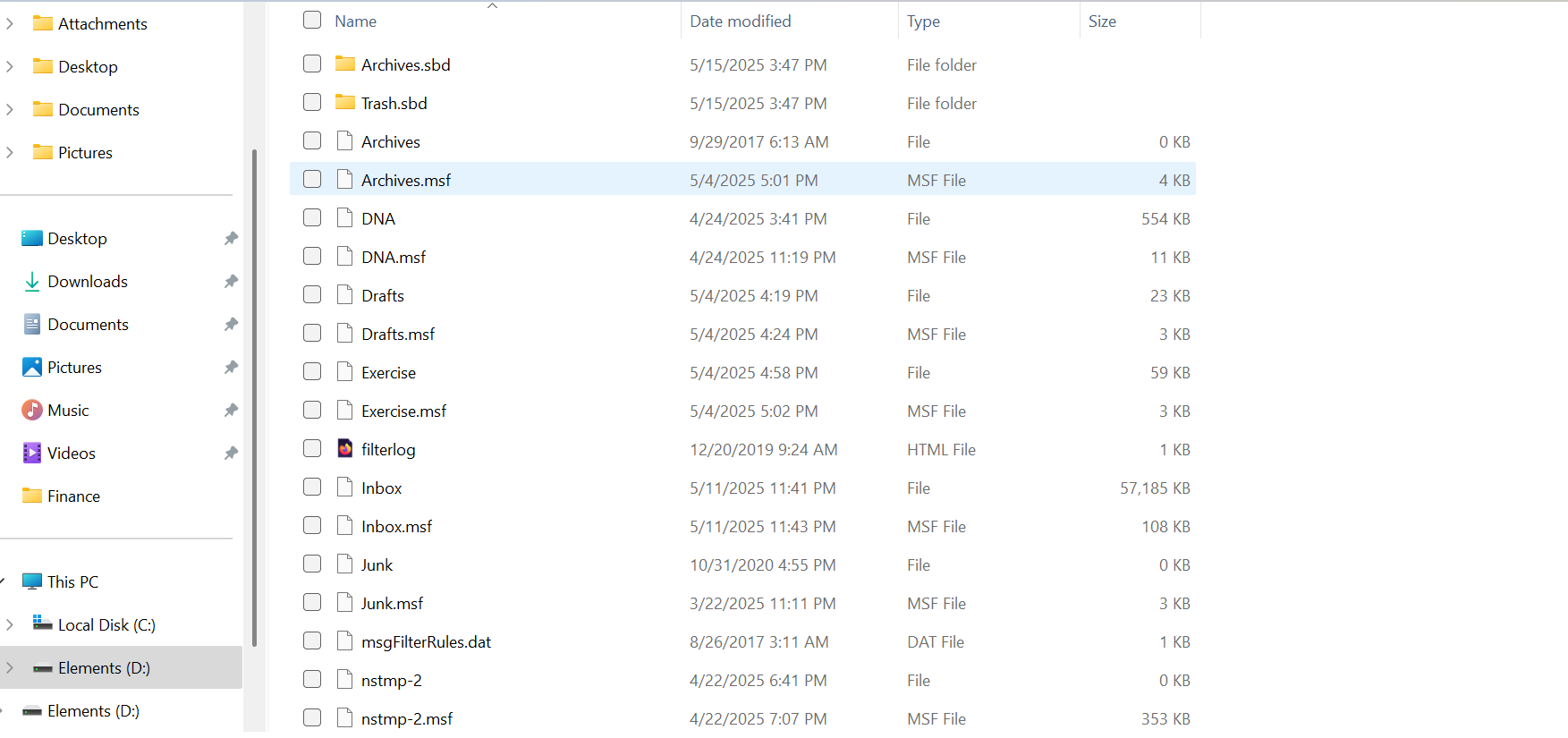The height and width of the screenshot is (738, 1568).
Task: Click the Drafts file icon
Action: (x=345, y=294)
